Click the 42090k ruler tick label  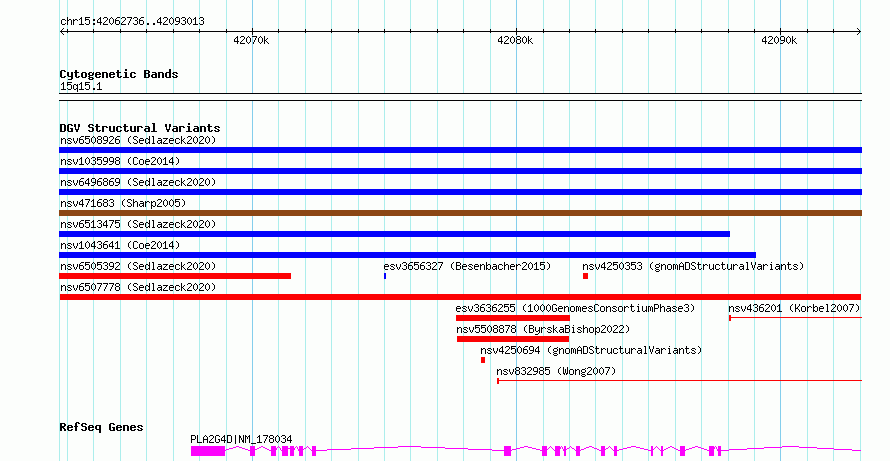(x=779, y=40)
